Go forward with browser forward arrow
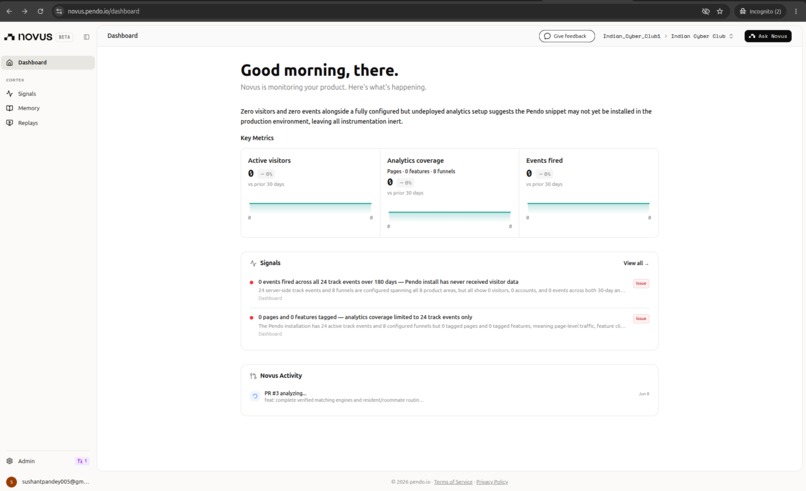The image size is (806, 491). [25, 11]
